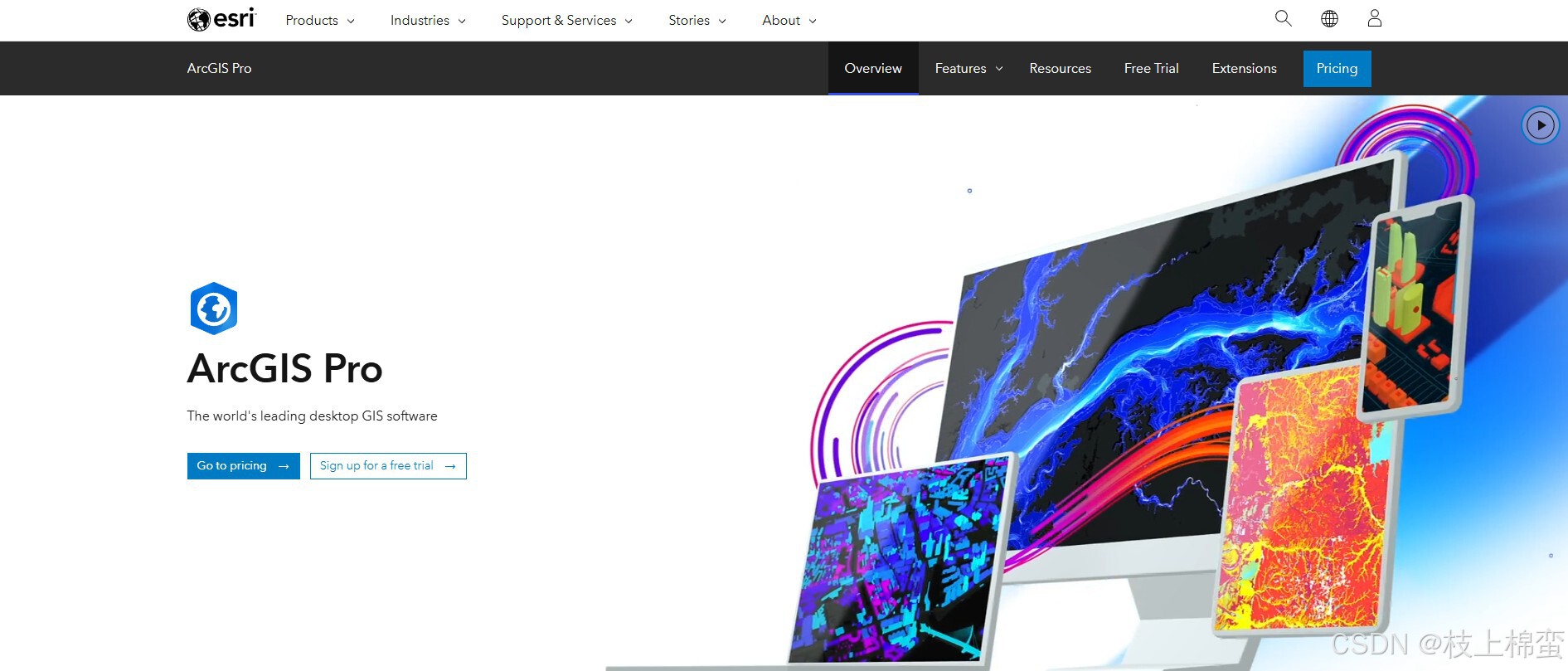1568x671 pixels.
Task: Open the user account icon
Action: (1374, 18)
